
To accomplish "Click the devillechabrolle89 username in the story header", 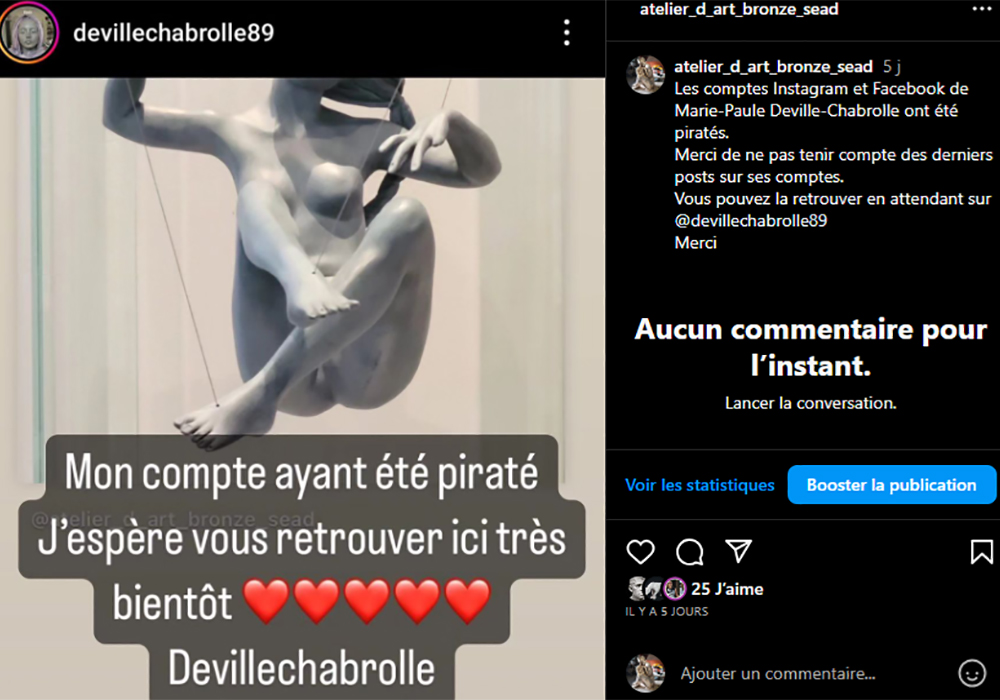I will 173,33.
